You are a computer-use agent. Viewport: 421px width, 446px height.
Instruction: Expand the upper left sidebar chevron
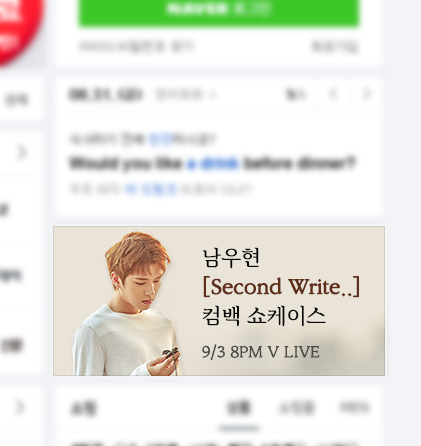tap(22, 152)
